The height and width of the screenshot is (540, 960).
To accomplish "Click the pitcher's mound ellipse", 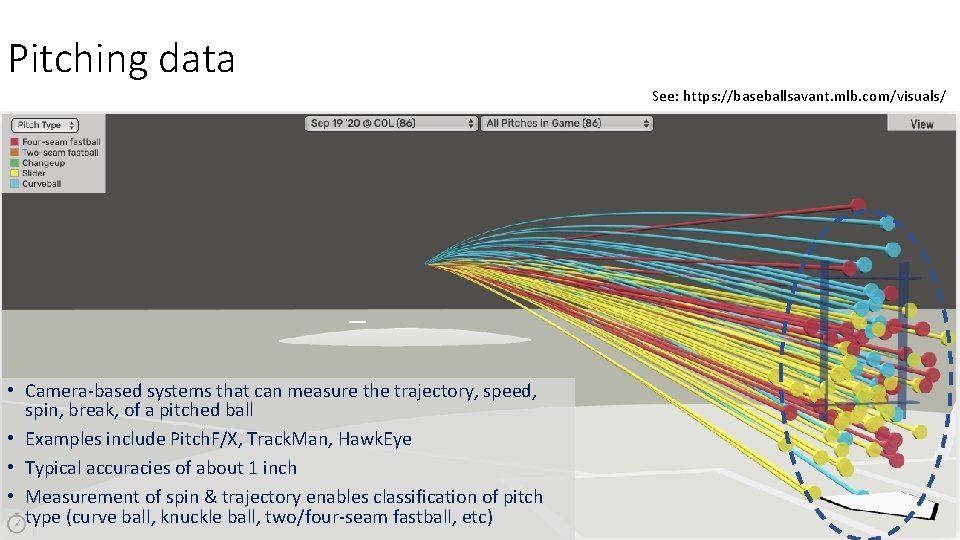I will click(405, 337).
